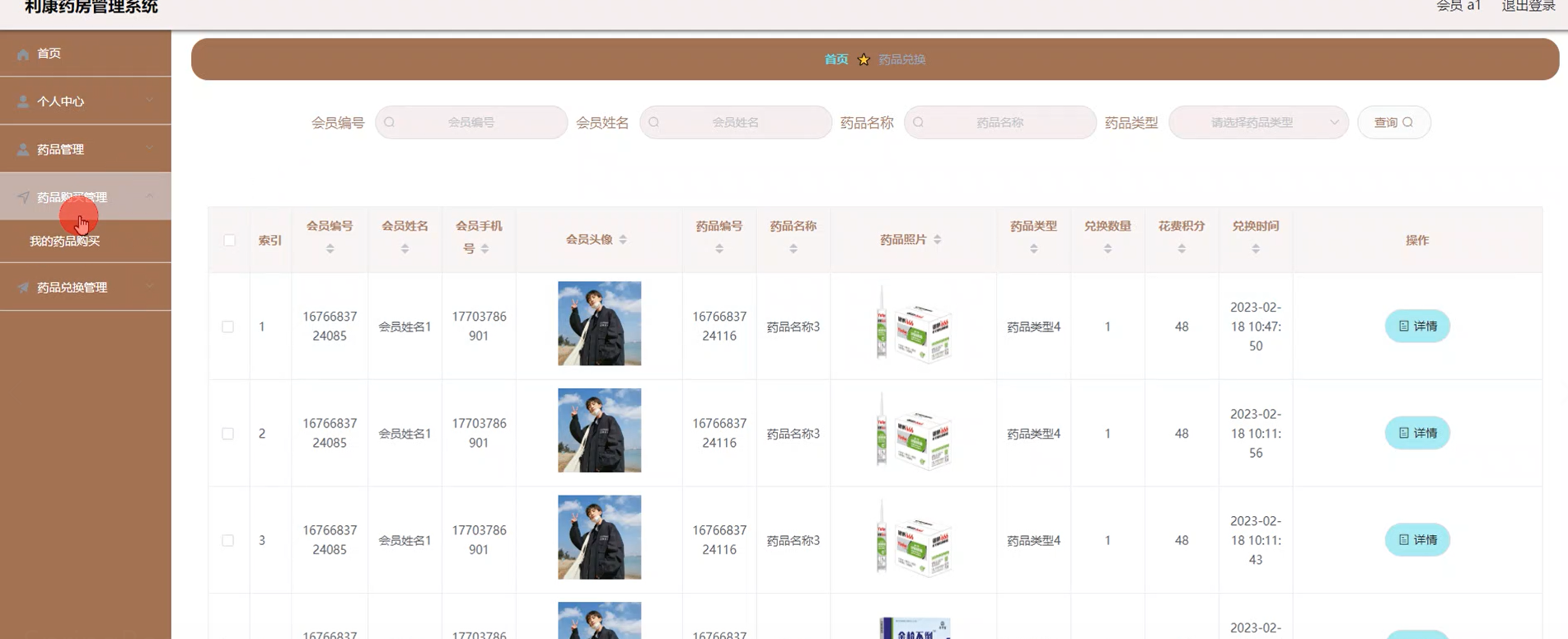Screen dimensions: 1568x639
Task: Toggle the select-all checkbox in the header
Action: click(229, 240)
